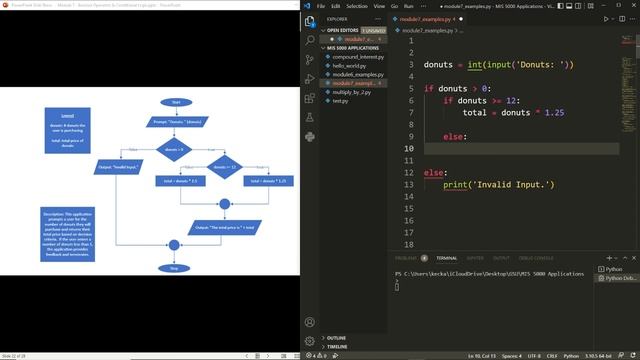Select language mode Python in status bar
The width and height of the screenshot is (640, 360).
click(571, 356)
